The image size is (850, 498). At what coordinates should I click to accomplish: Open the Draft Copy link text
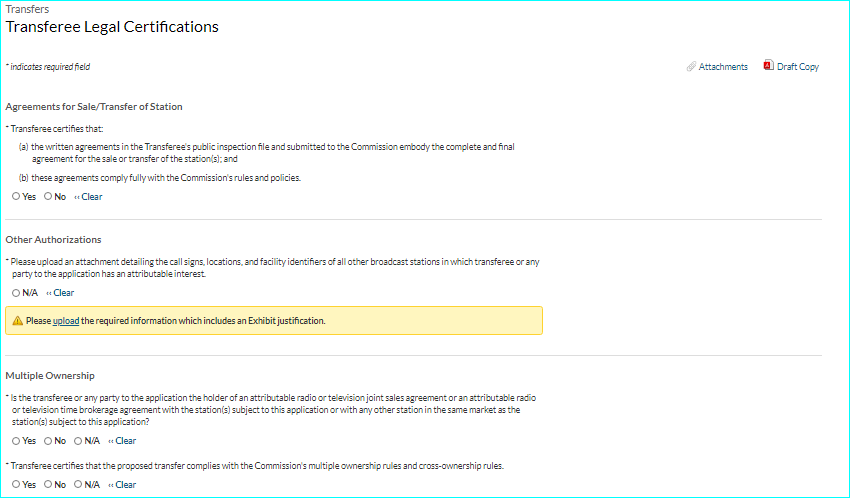pos(798,67)
